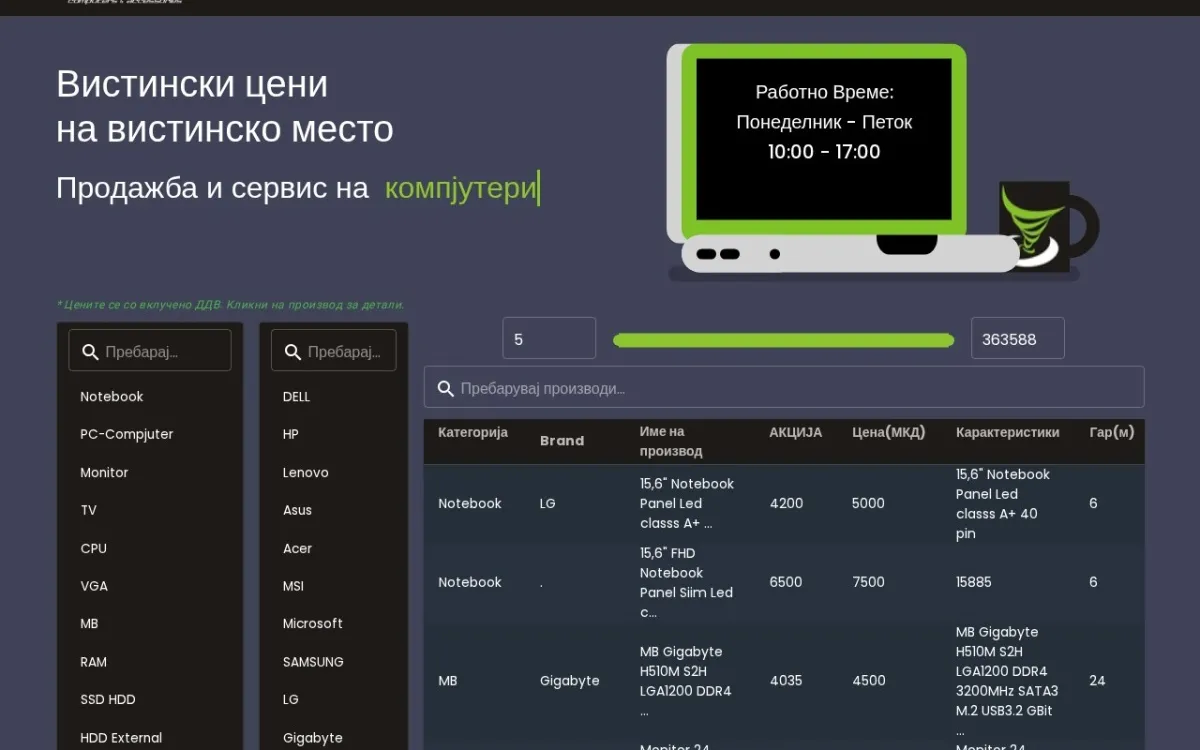Click the 7500 price cell
Image resolution: width=1200 pixels, height=750 pixels.
(x=868, y=582)
